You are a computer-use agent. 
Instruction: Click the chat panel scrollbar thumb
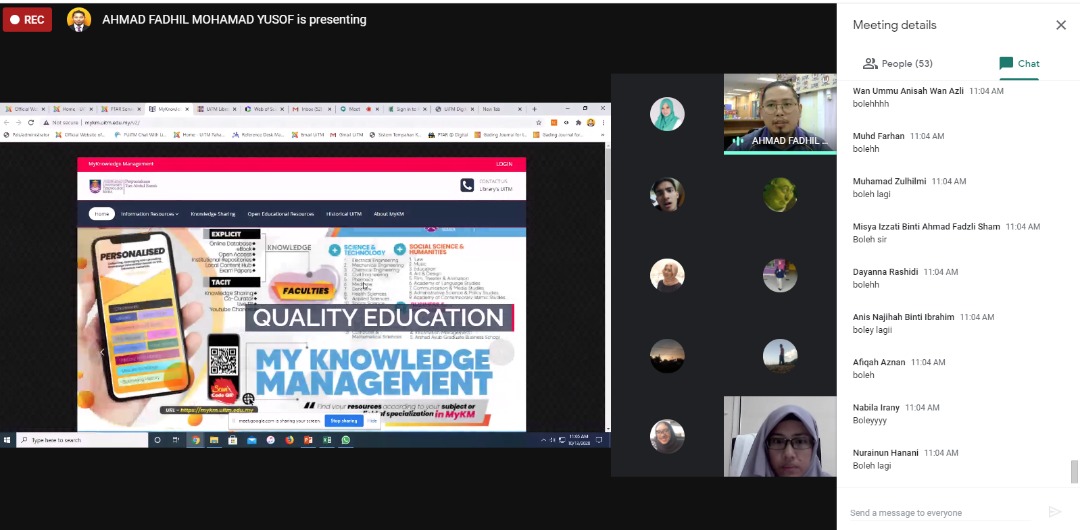click(1073, 472)
